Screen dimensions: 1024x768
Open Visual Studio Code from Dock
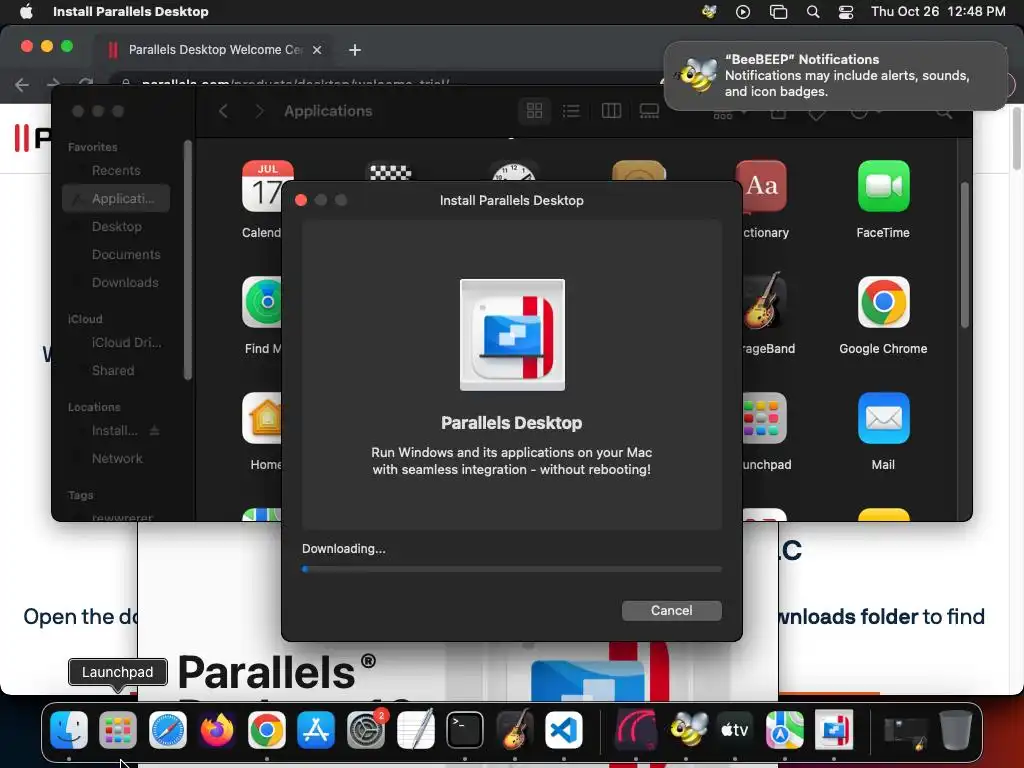pos(564,729)
